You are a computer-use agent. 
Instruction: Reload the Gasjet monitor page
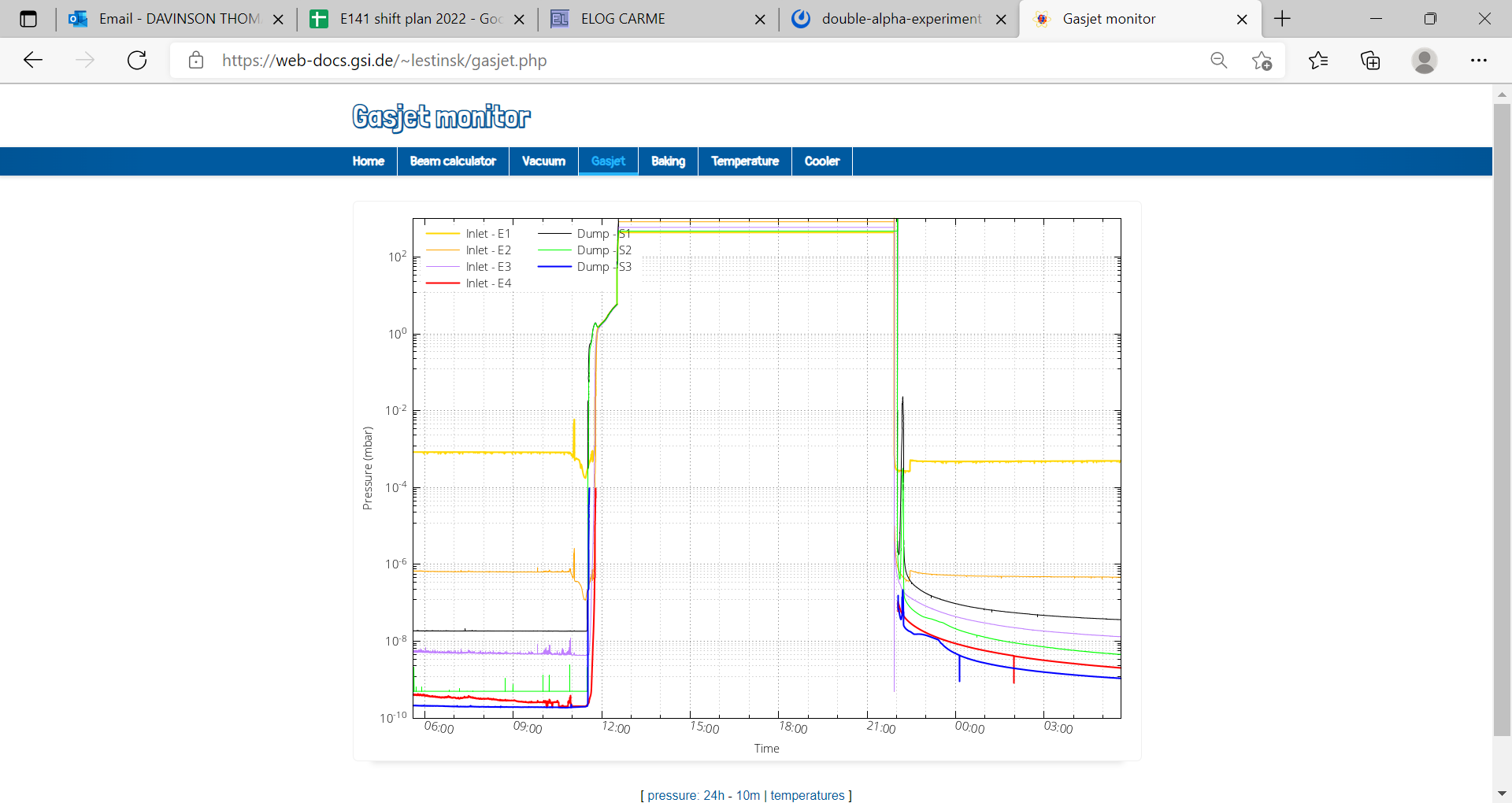[x=137, y=61]
